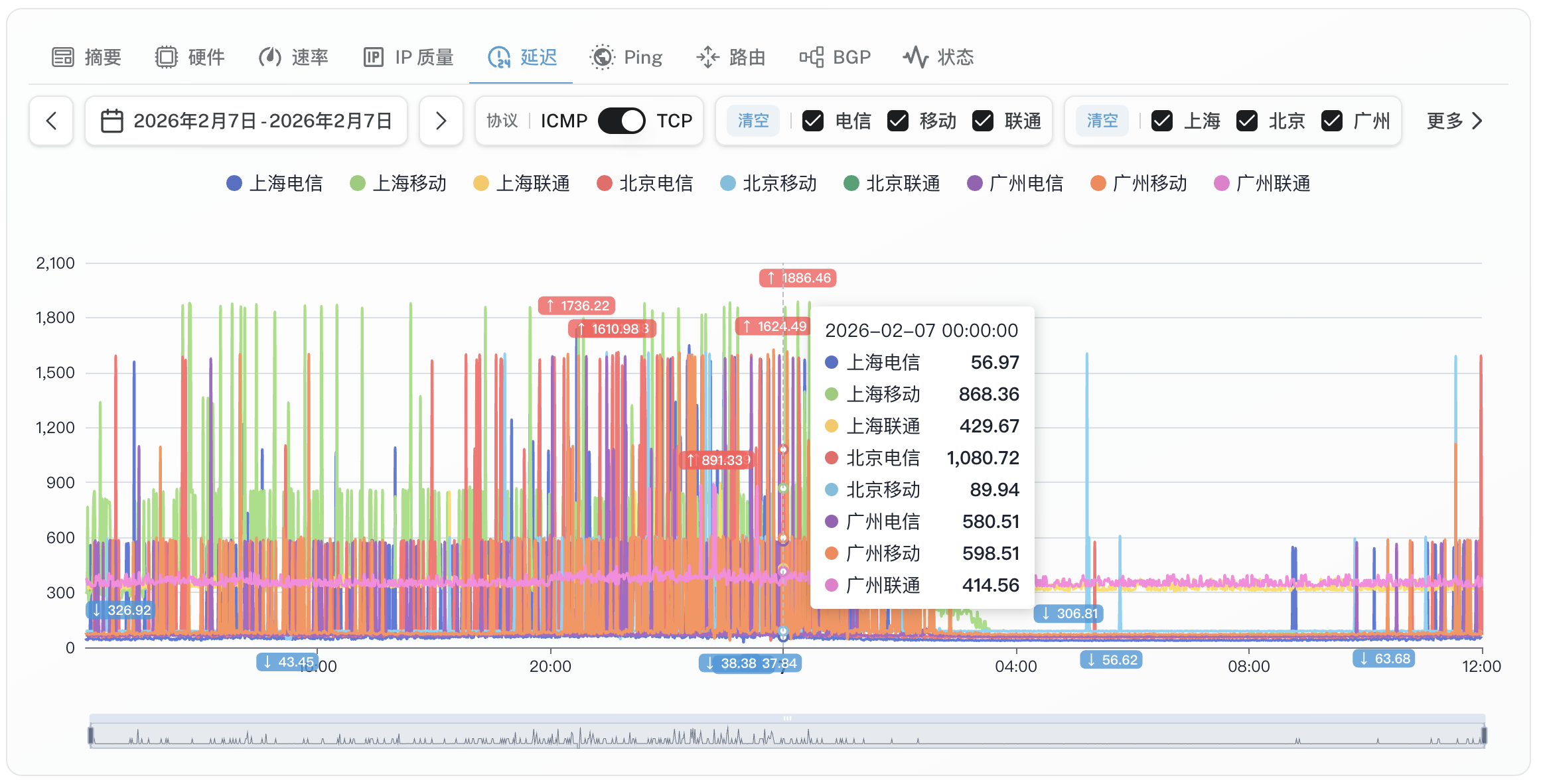Uncheck the 电信 carrier checkbox
Image resolution: width=1541 pixels, height=784 pixels.
click(x=813, y=121)
